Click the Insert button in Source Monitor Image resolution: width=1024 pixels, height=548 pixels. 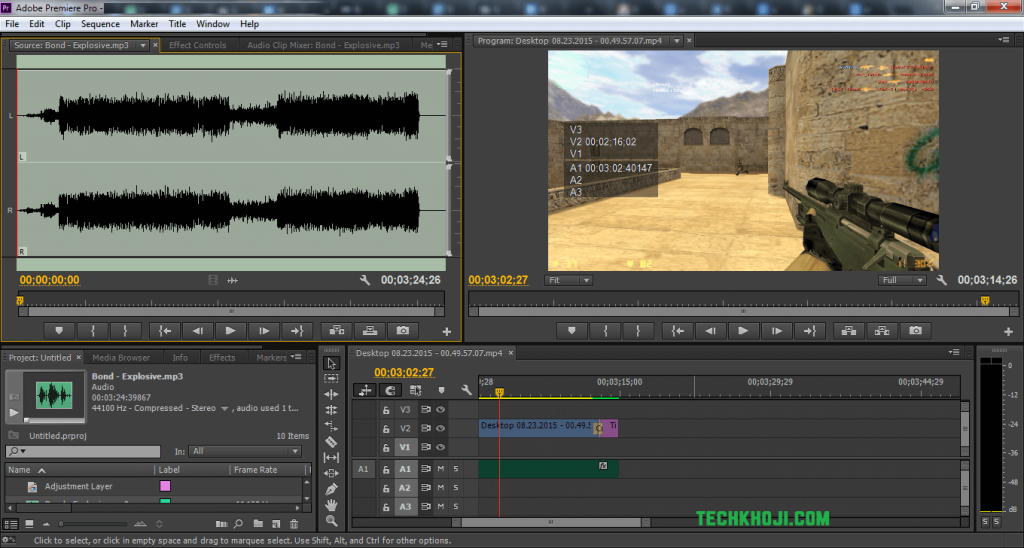click(x=336, y=331)
